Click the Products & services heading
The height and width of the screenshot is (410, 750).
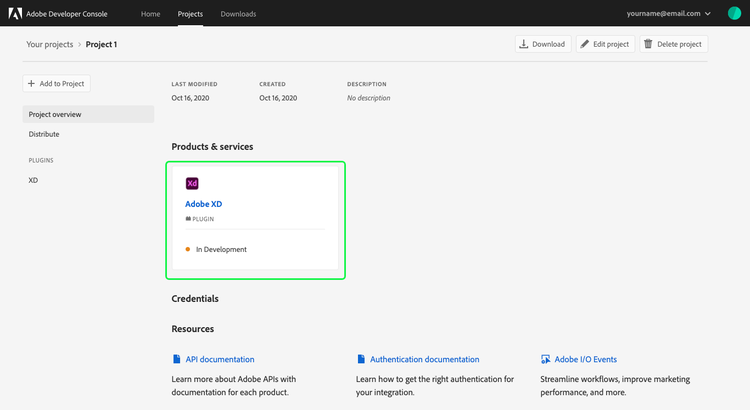click(212, 146)
